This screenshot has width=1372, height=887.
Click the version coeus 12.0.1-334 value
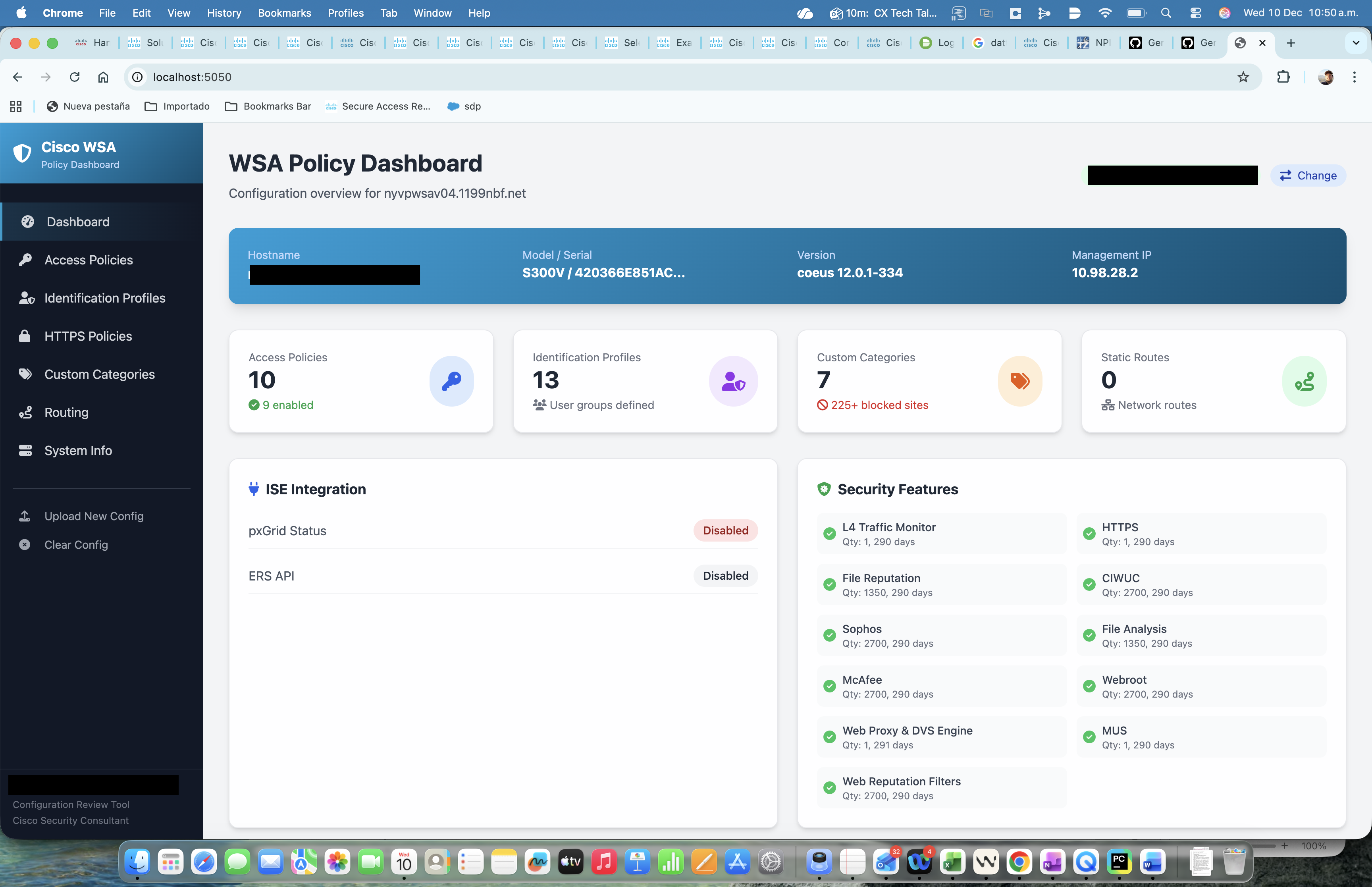point(850,273)
